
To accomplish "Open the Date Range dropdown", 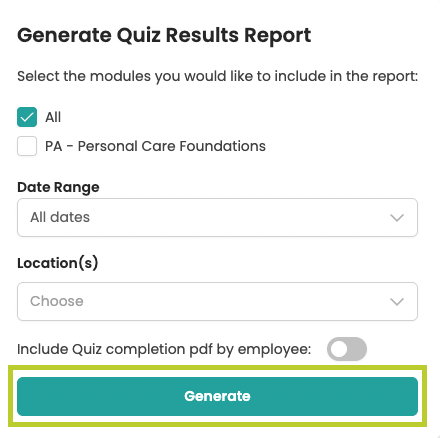I will pos(217,217).
